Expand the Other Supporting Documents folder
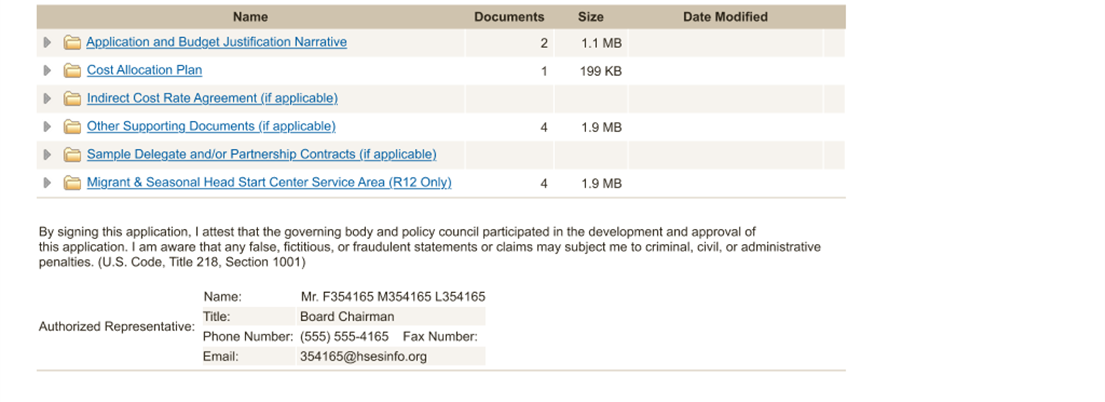This screenshot has width=1105, height=402. click(x=47, y=127)
